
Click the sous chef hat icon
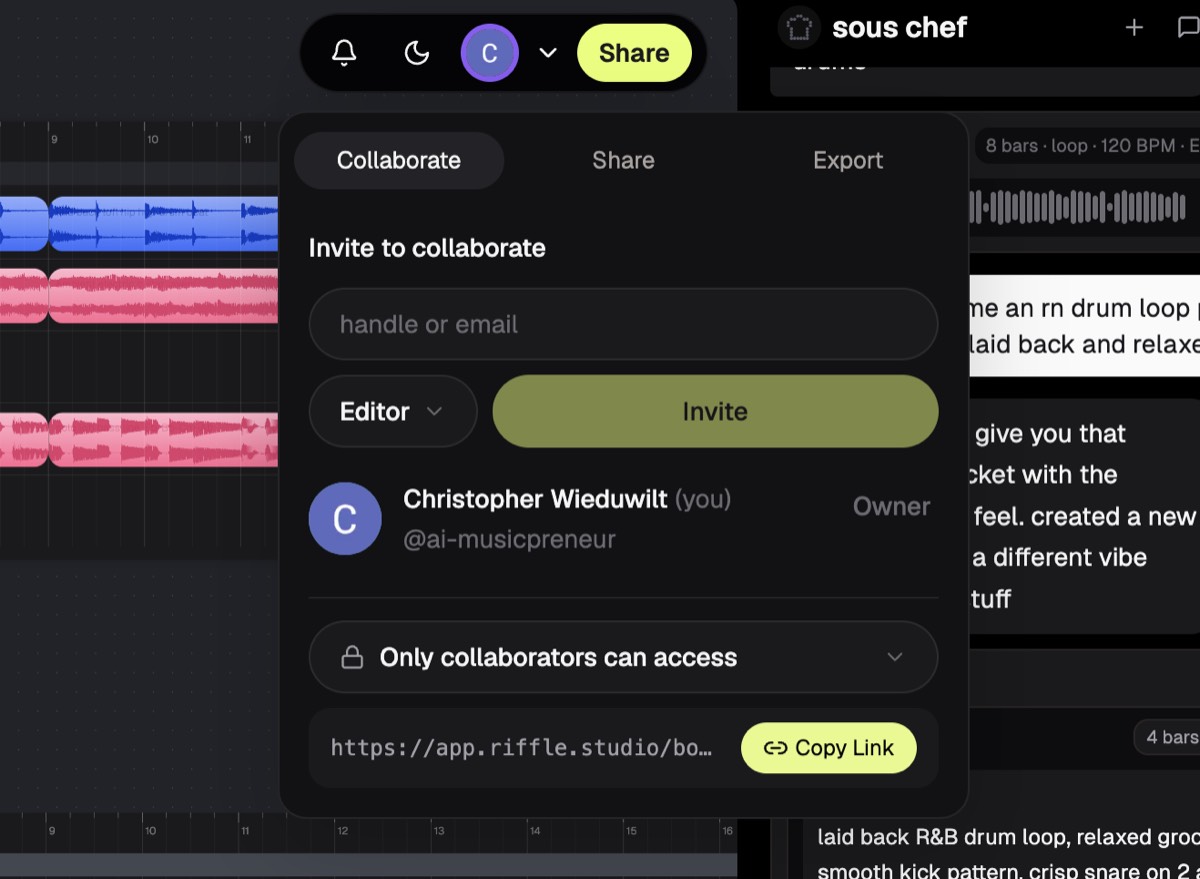click(799, 27)
